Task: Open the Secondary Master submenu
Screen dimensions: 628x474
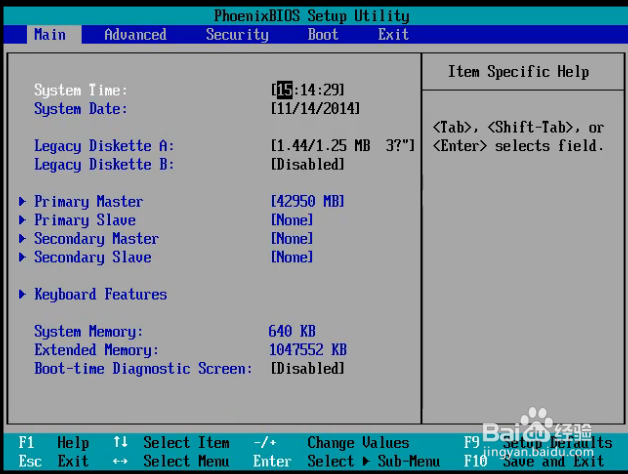Action: pos(97,239)
